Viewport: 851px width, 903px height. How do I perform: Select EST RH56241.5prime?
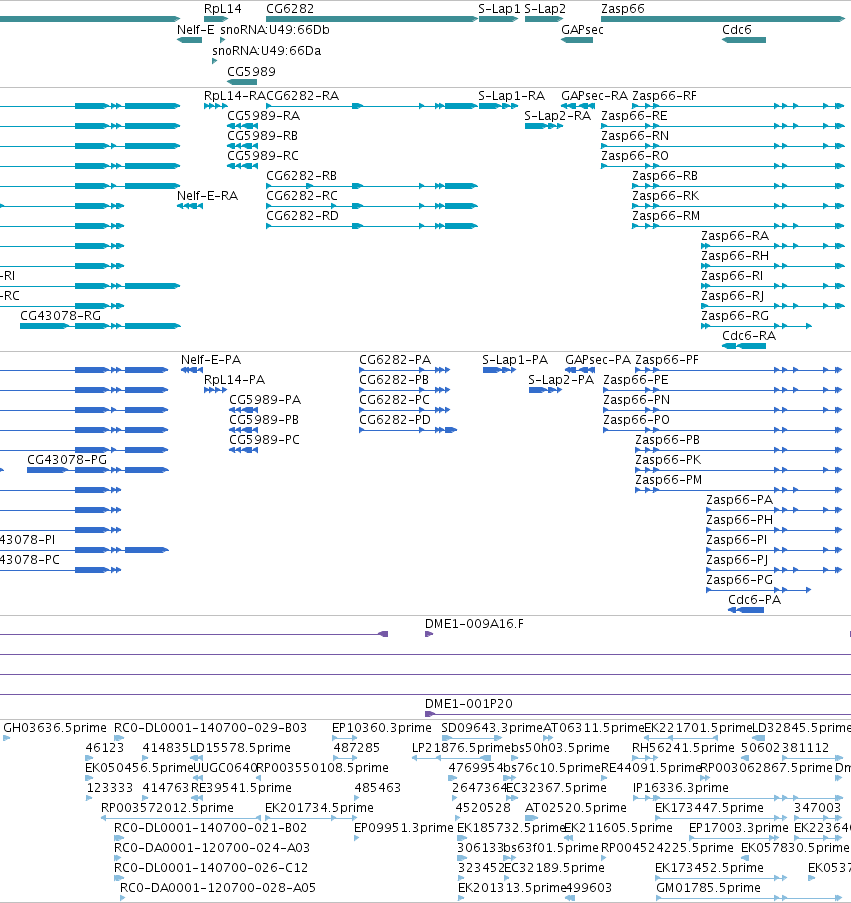pyautogui.click(x=683, y=748)
